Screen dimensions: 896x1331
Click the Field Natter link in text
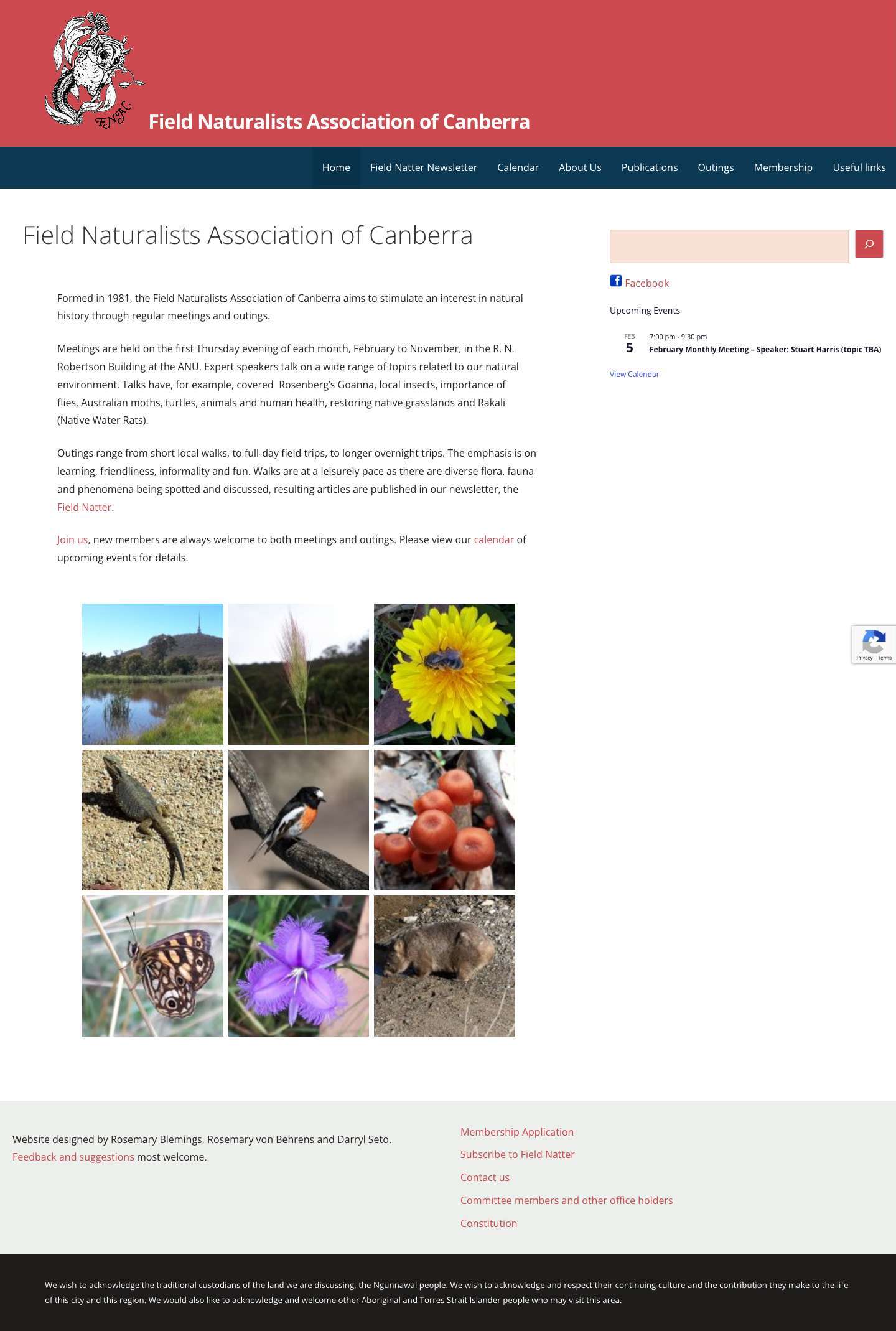click(84, 507)
